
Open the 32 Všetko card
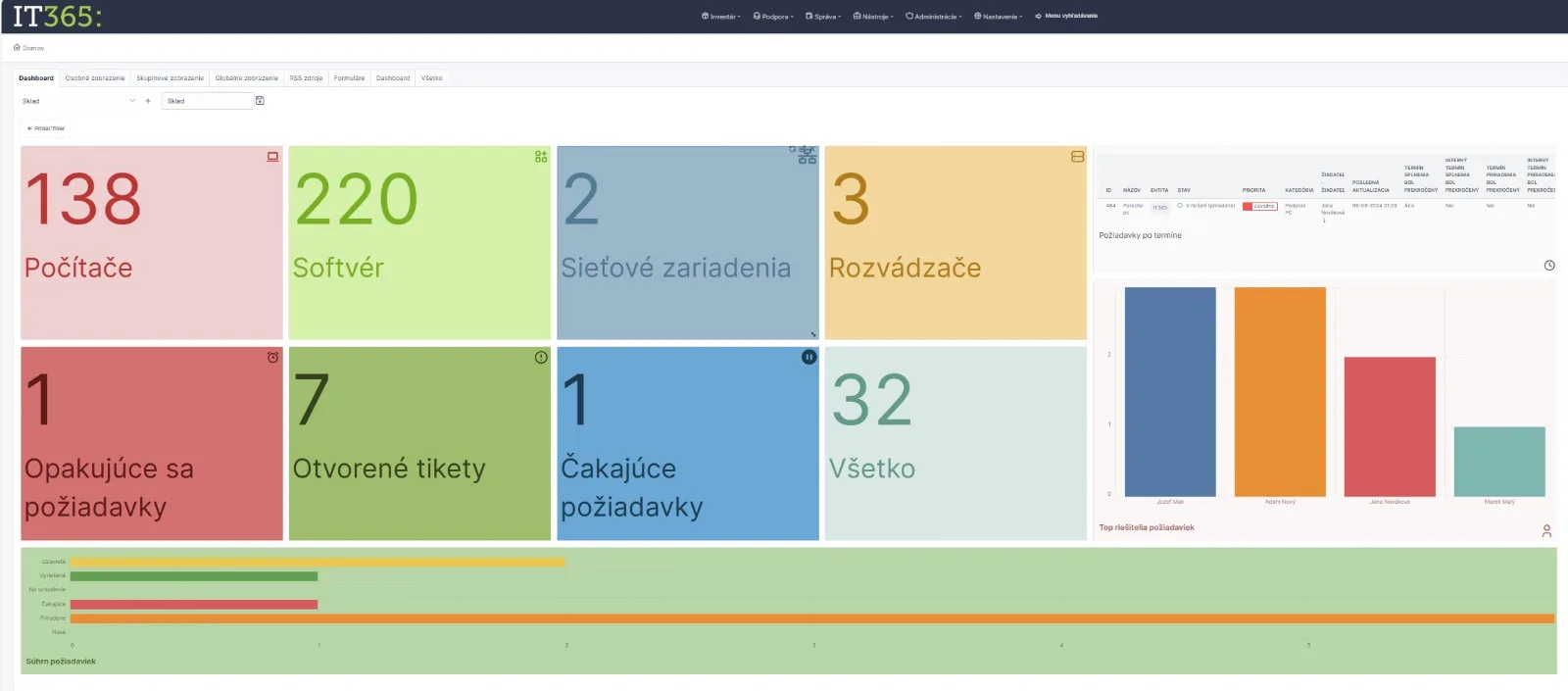click(x=955, y=443)
